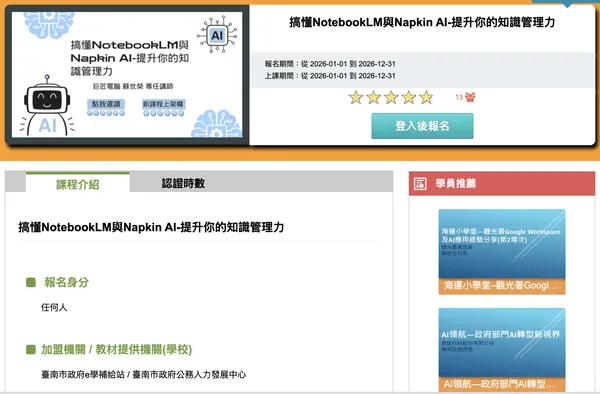The height and width of the screenshot is (394, 600).
Task: Open the 海運小學堂 recommended course thumbnail
Action: tap(502, 244)
